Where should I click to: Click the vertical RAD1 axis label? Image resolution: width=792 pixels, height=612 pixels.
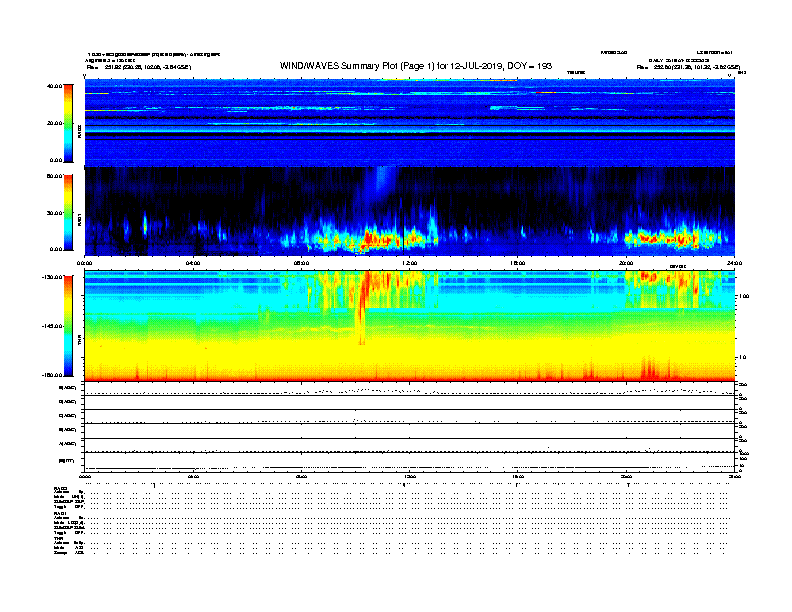click(x=79, y=220)
